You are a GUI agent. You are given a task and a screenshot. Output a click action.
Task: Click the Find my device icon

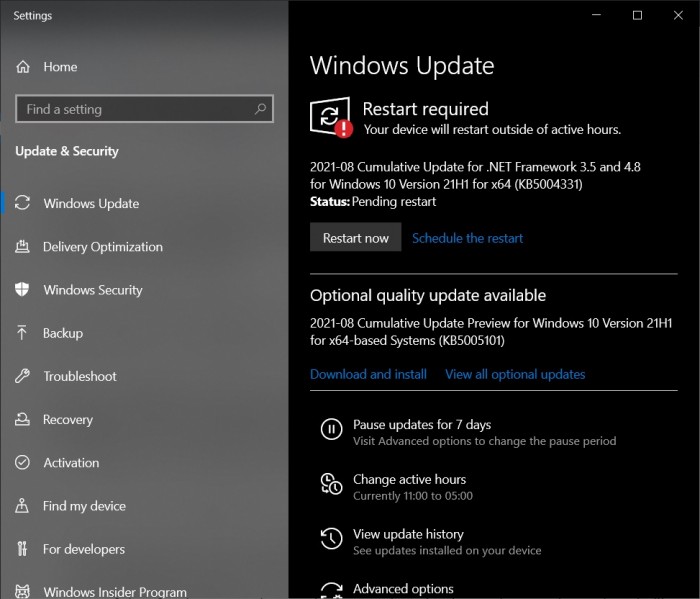22,505
